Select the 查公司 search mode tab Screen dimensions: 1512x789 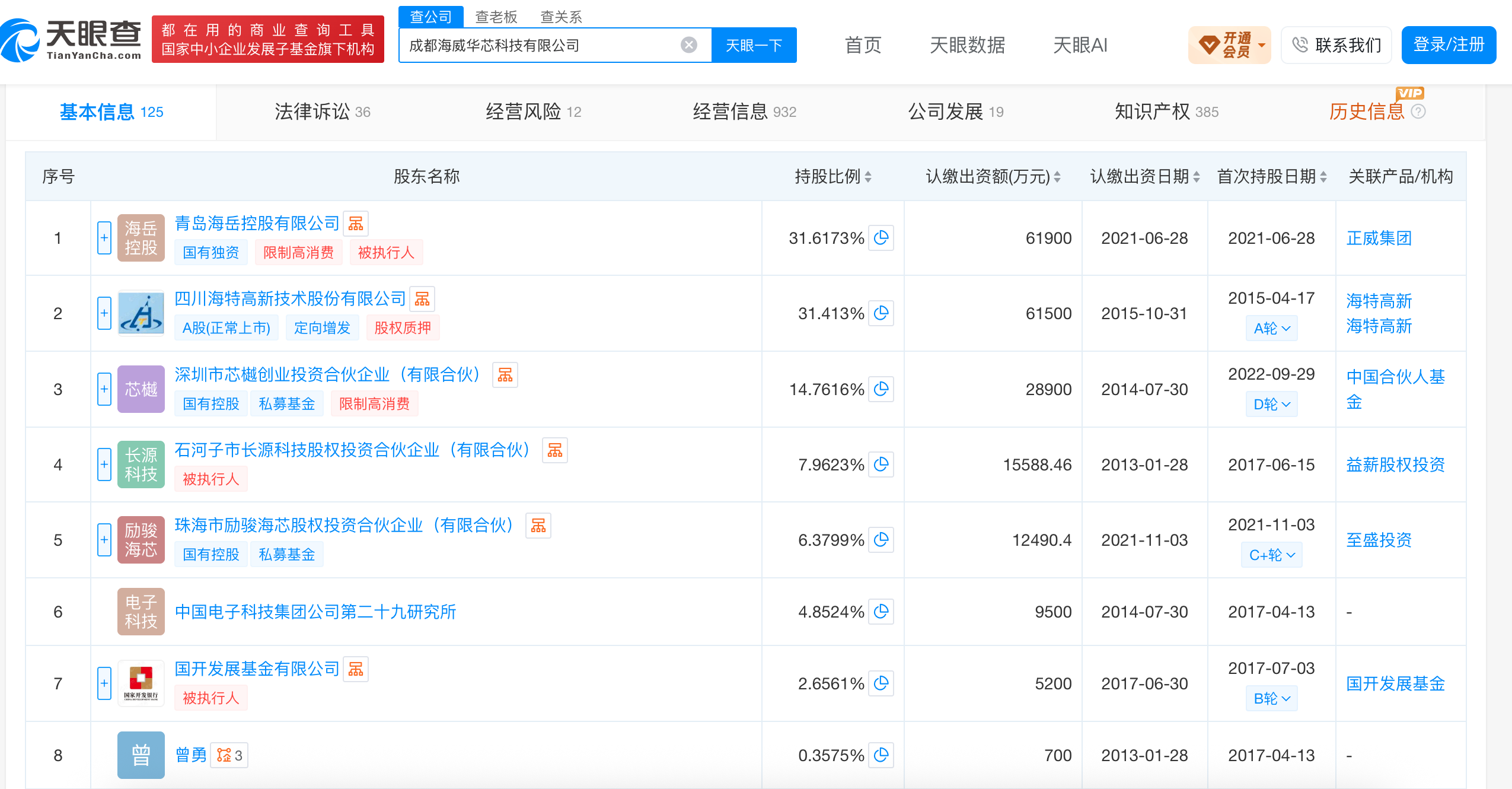point(431,17)
